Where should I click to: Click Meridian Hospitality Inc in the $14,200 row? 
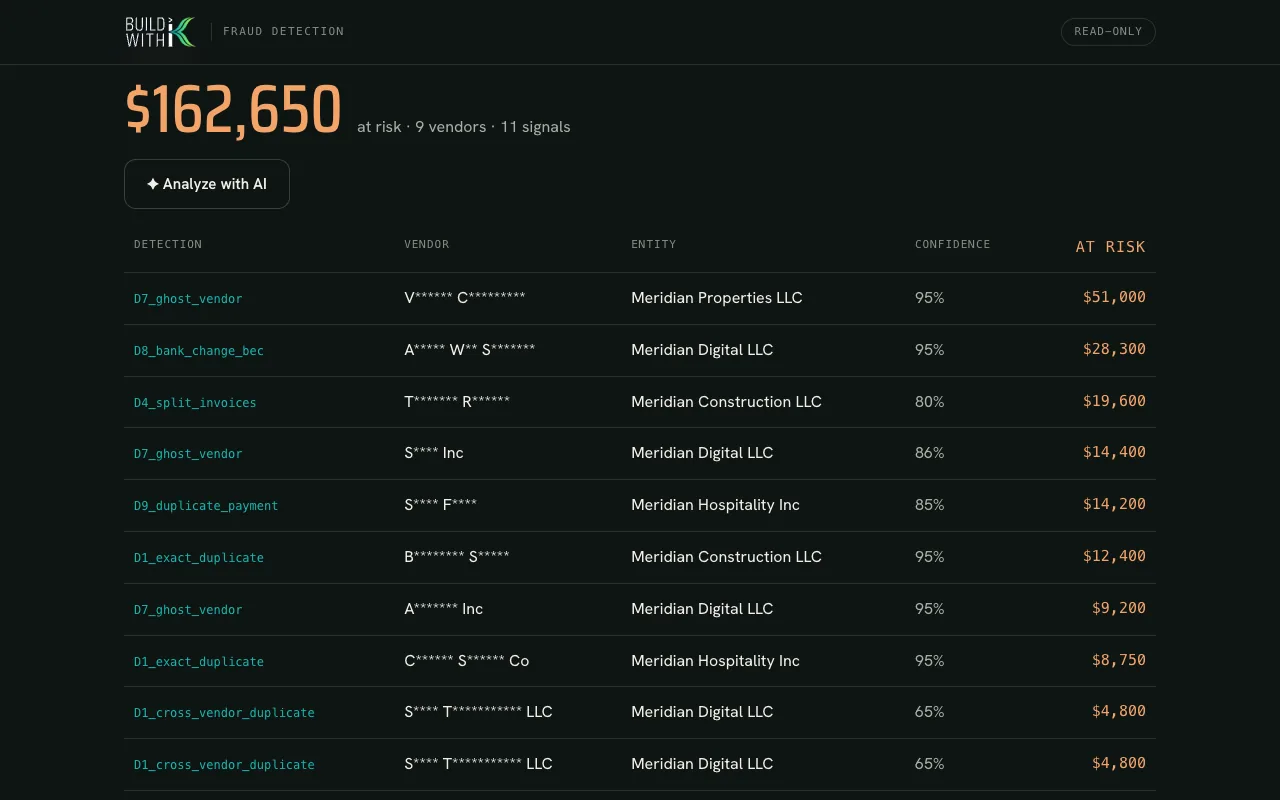[716, 505]
